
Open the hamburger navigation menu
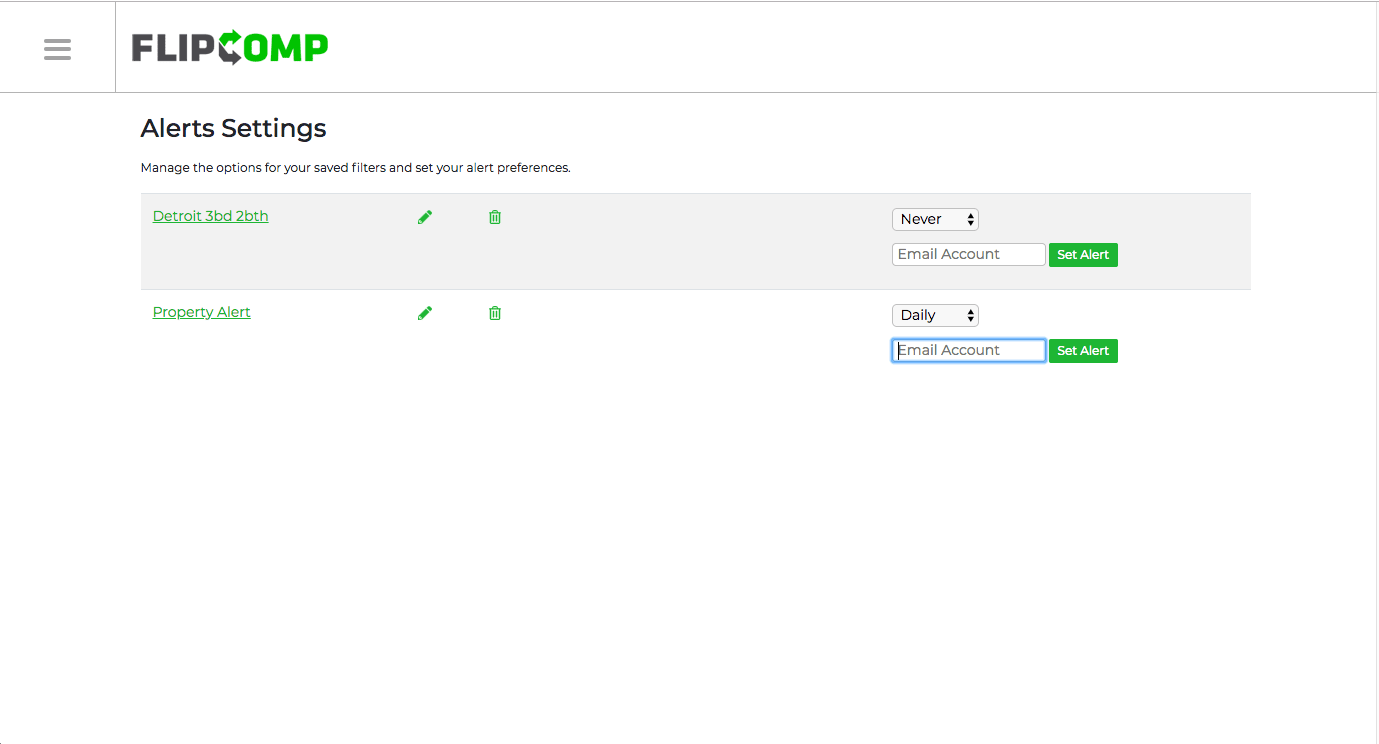(57, 47)
